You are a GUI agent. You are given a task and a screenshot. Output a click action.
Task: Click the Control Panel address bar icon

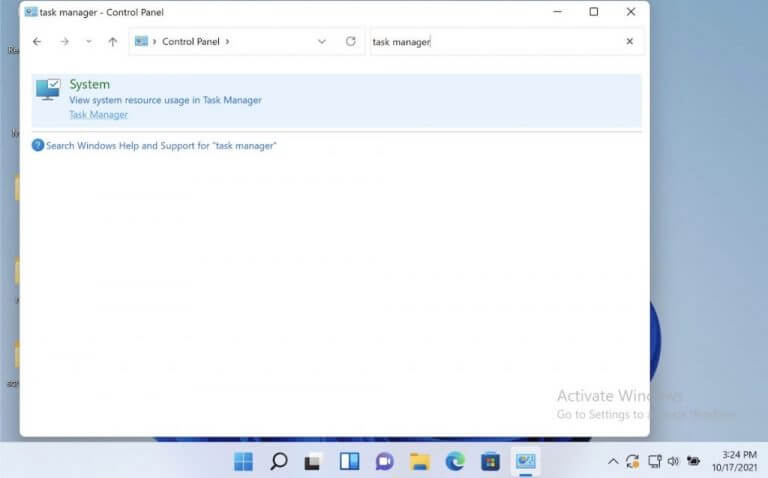tap(141, 41)
